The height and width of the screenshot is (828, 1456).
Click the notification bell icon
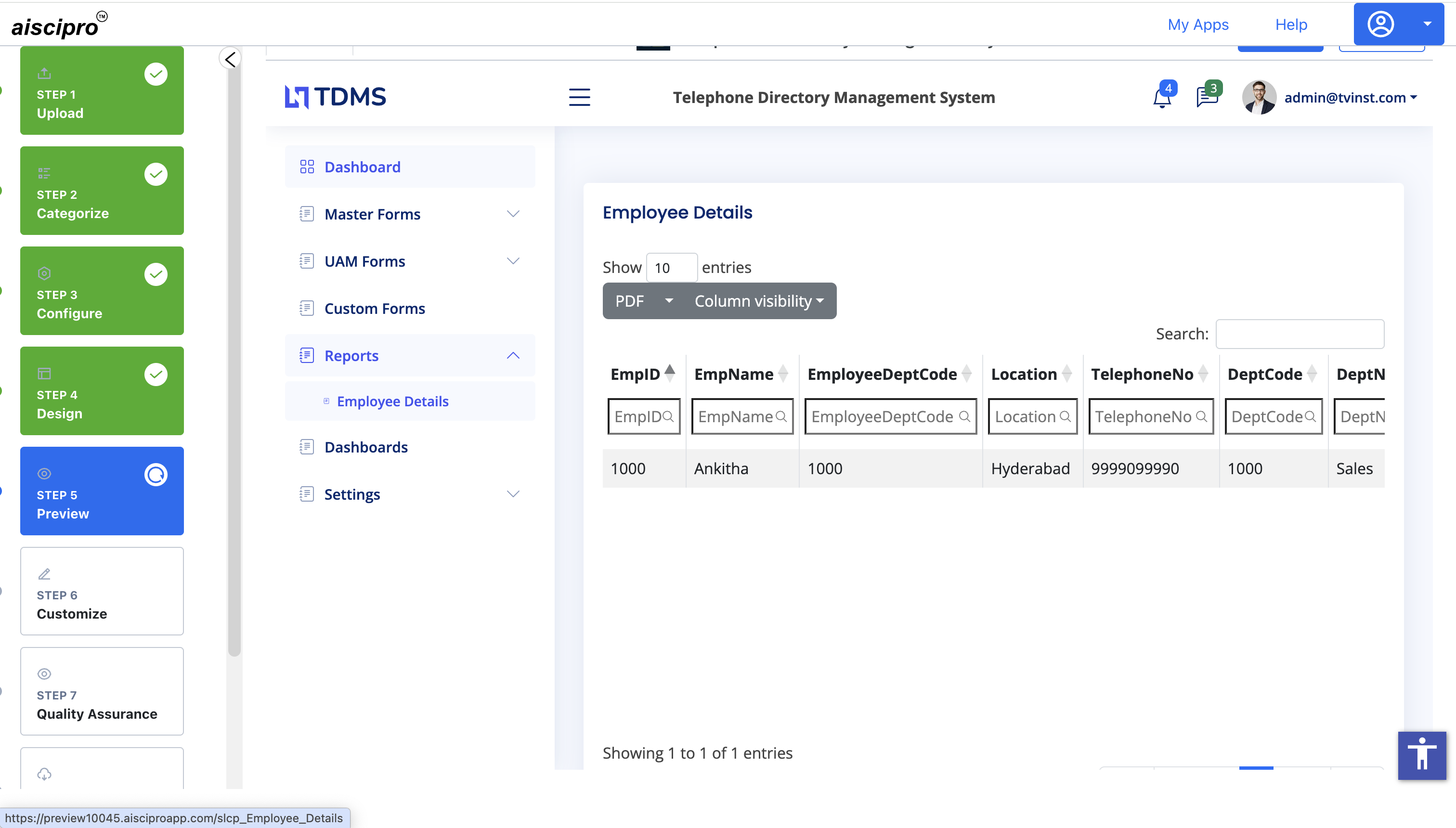(x=1161, y=98)
